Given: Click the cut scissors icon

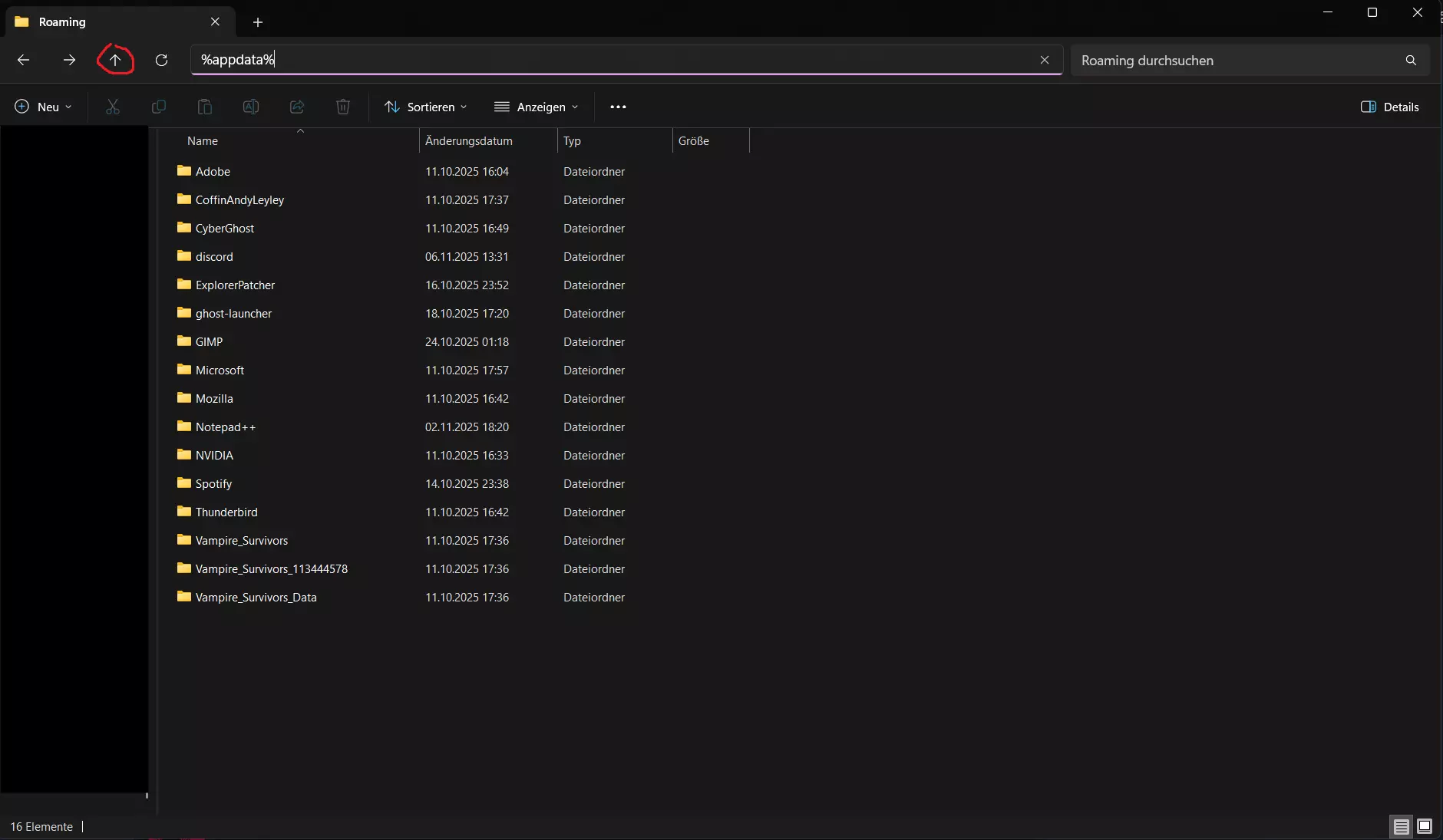Looking at the screenshot, I should click(113, 107).
